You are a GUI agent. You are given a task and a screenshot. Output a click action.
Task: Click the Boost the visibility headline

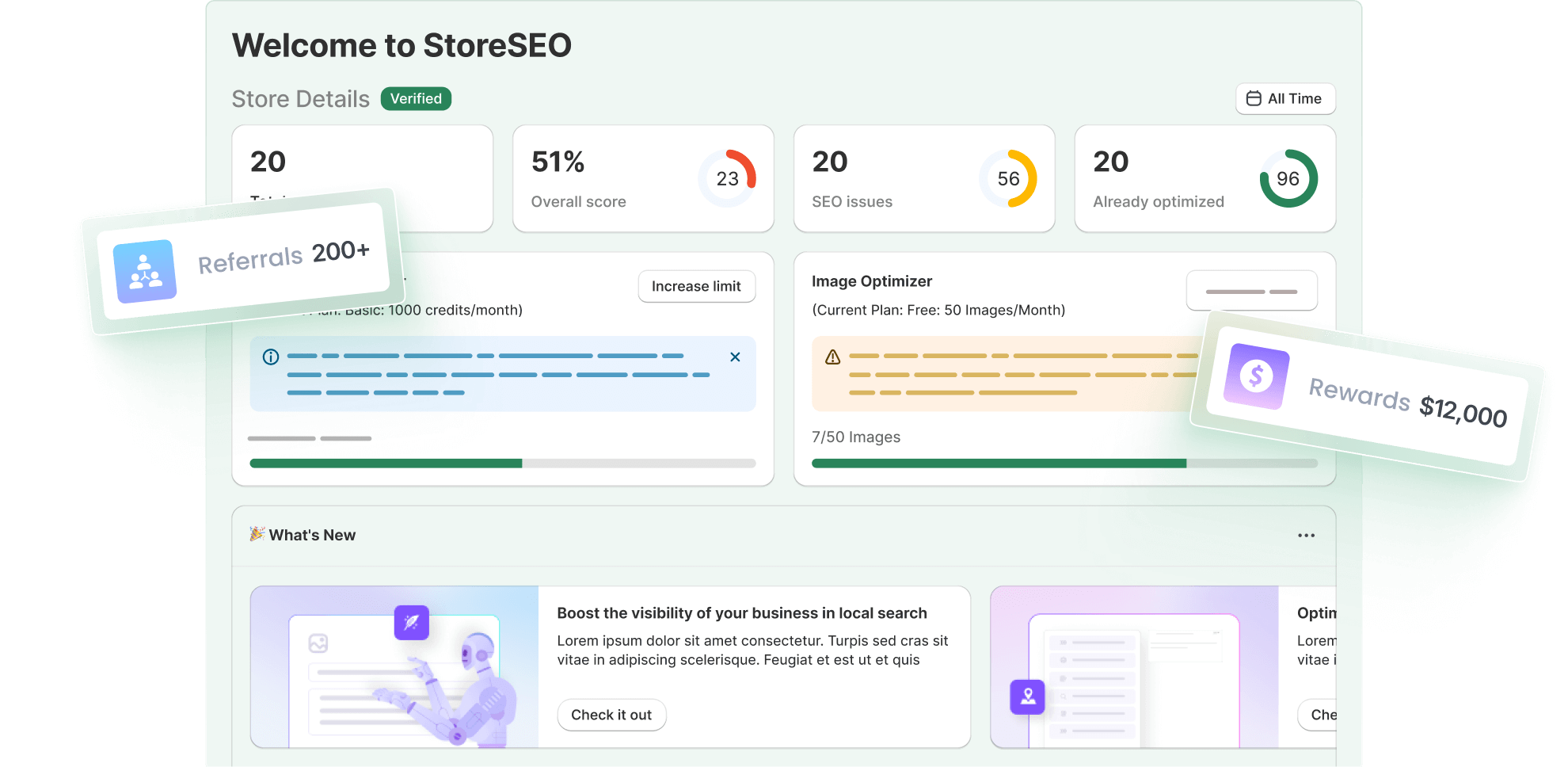click(742, 613)
